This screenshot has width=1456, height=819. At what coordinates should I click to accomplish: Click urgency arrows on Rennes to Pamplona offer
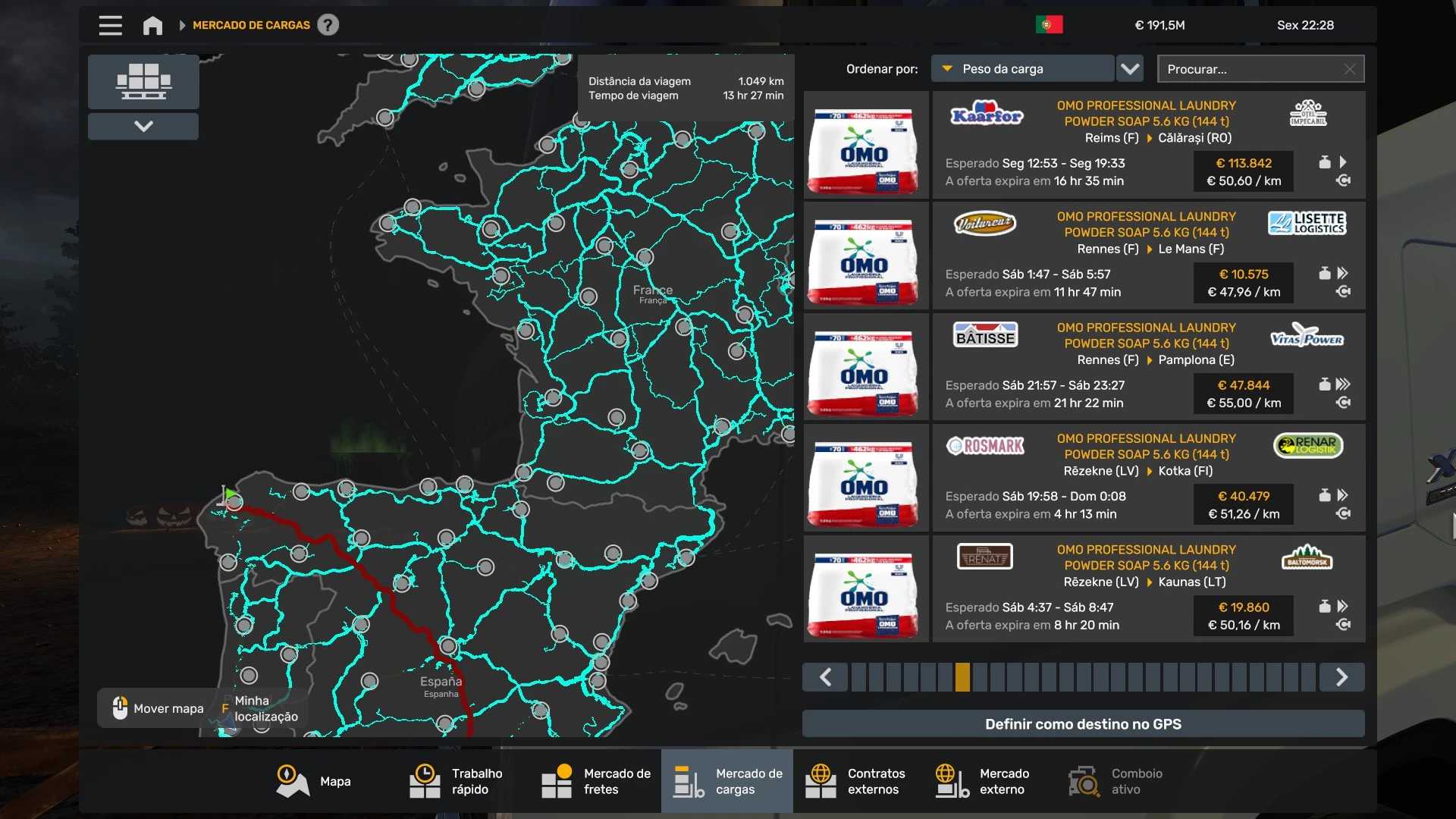click(1343, 384)
